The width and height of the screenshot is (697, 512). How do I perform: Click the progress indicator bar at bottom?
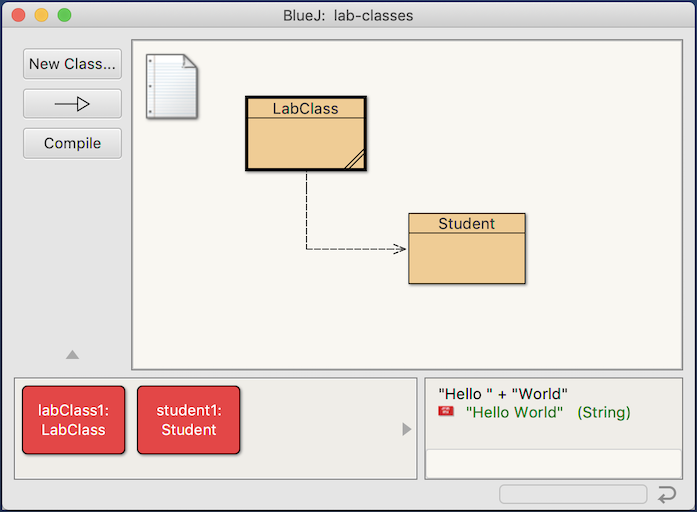[x=572, y=494]
